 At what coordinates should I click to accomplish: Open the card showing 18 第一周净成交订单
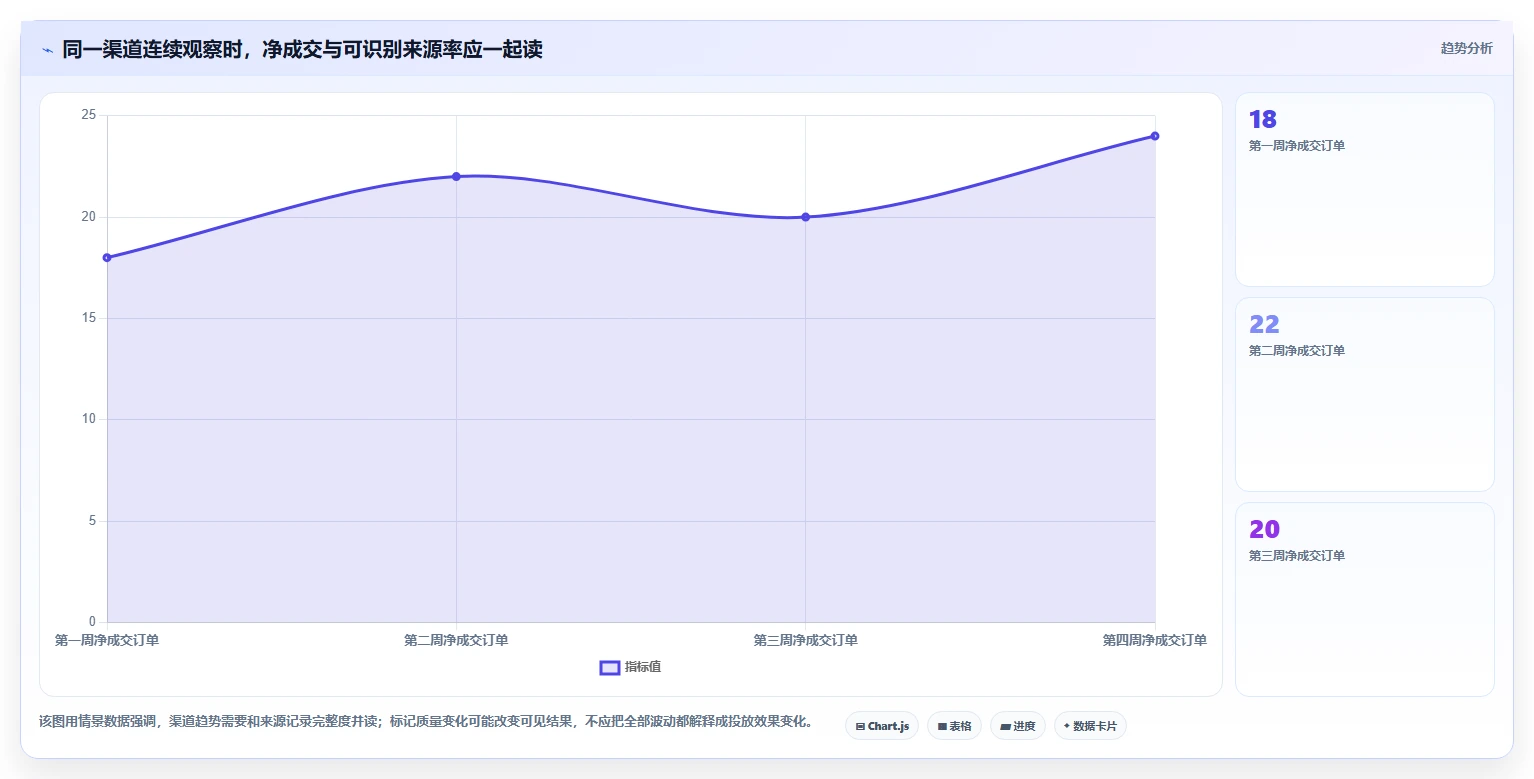click(x=1365, y=190)
